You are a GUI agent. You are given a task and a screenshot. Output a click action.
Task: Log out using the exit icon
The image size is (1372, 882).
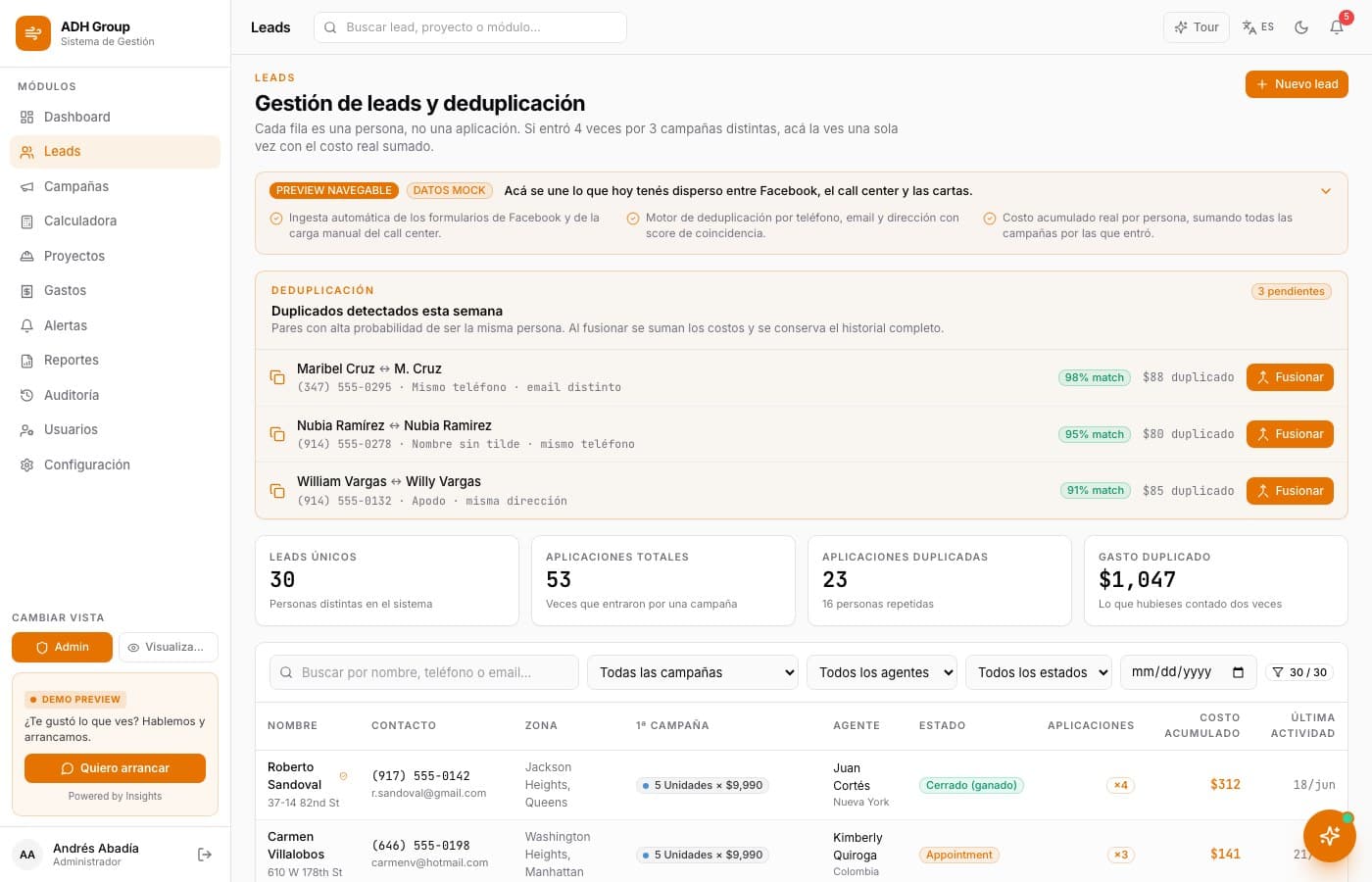tap(205, 855)
